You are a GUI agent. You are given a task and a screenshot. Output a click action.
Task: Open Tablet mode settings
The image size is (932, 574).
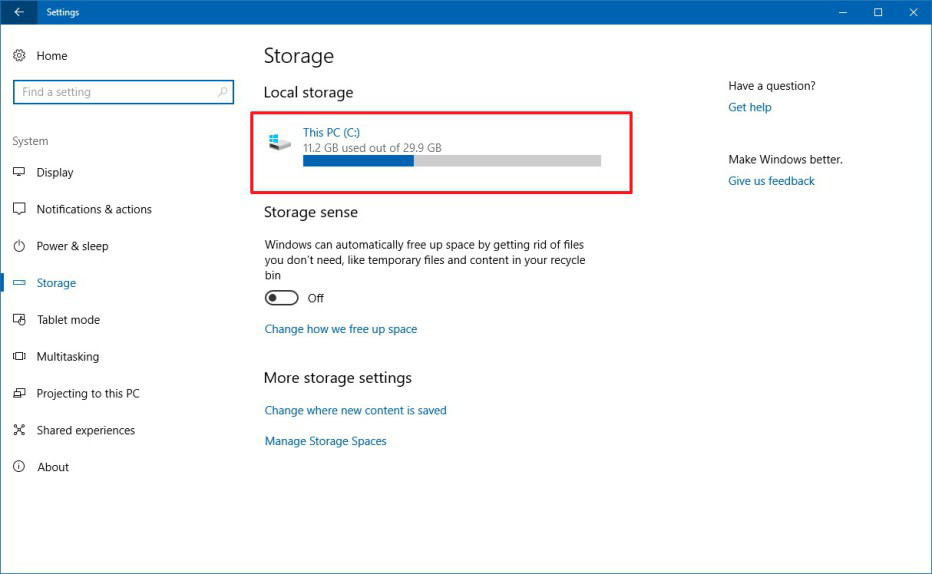click(x=68, y=320)
